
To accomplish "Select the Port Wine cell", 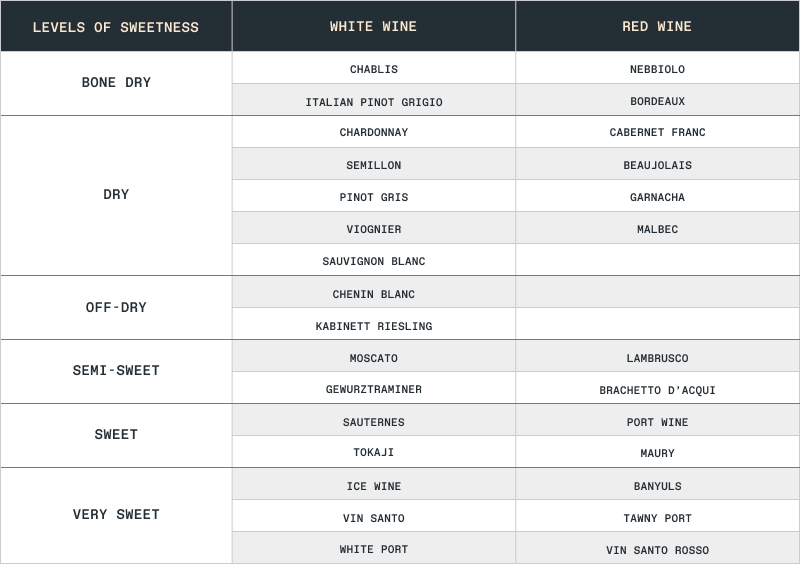I will click(x=657, y=420).
